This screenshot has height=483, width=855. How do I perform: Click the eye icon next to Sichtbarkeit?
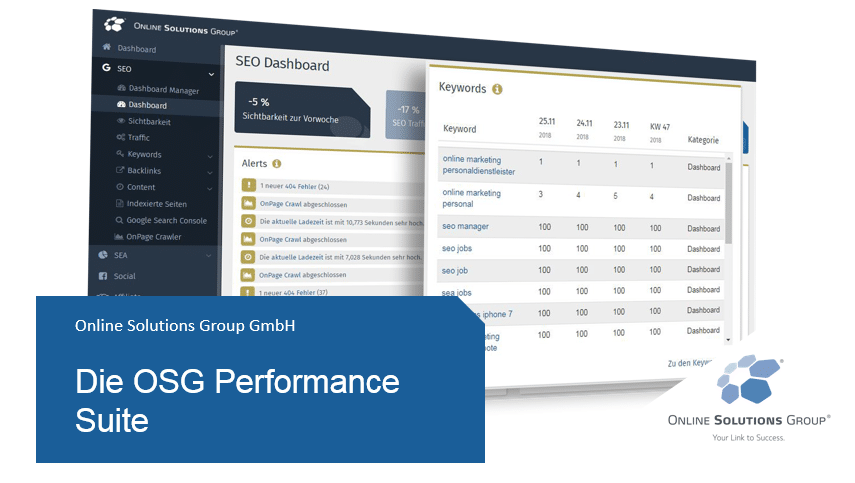121,120
